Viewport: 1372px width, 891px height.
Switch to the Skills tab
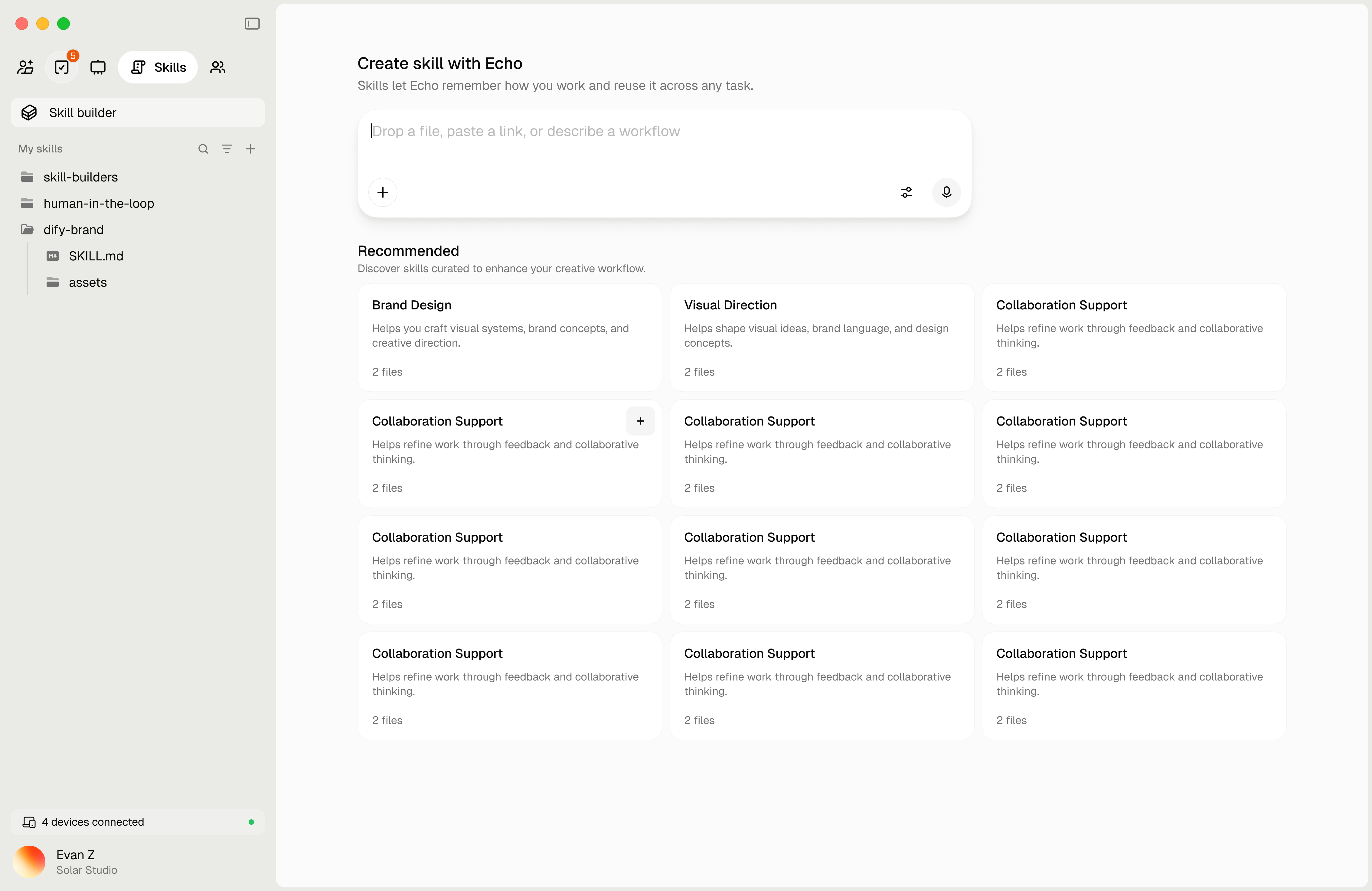(x=158, y=67)
